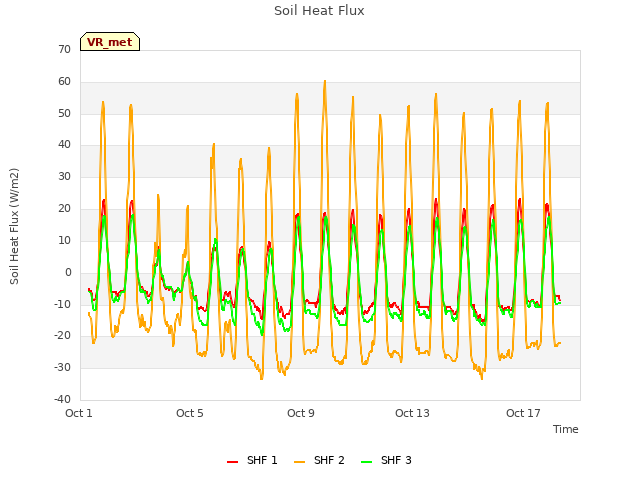Click the 60 y-axis tick label
The width and height of the screenshot is (640, 480).
[x=64, y=81]
